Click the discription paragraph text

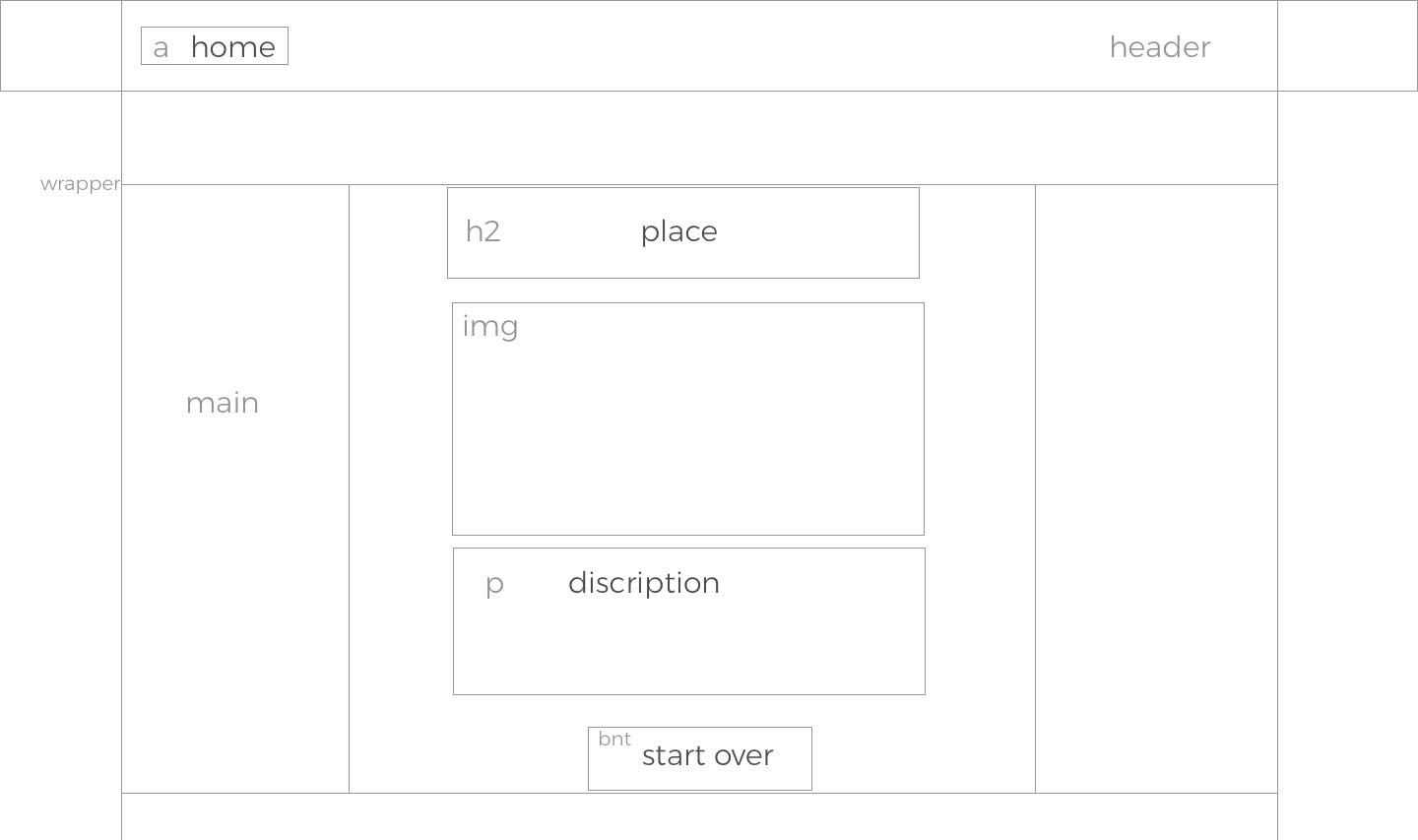coord(644,583)
